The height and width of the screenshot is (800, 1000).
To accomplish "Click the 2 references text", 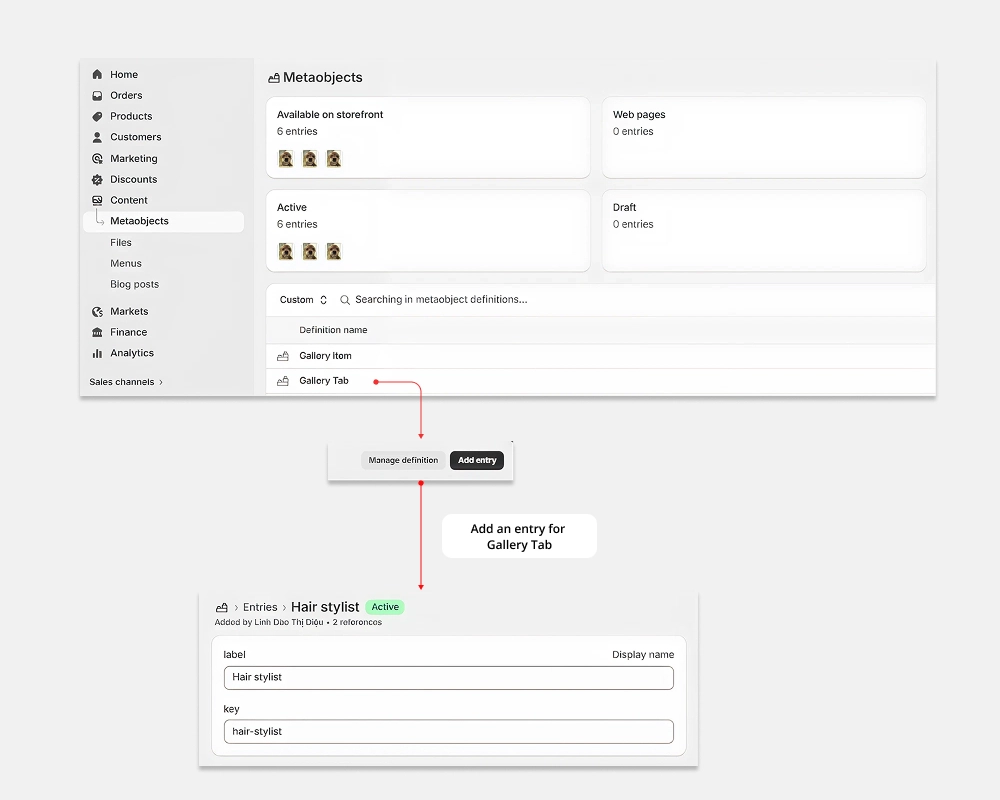I will click(x=357, y=623).
